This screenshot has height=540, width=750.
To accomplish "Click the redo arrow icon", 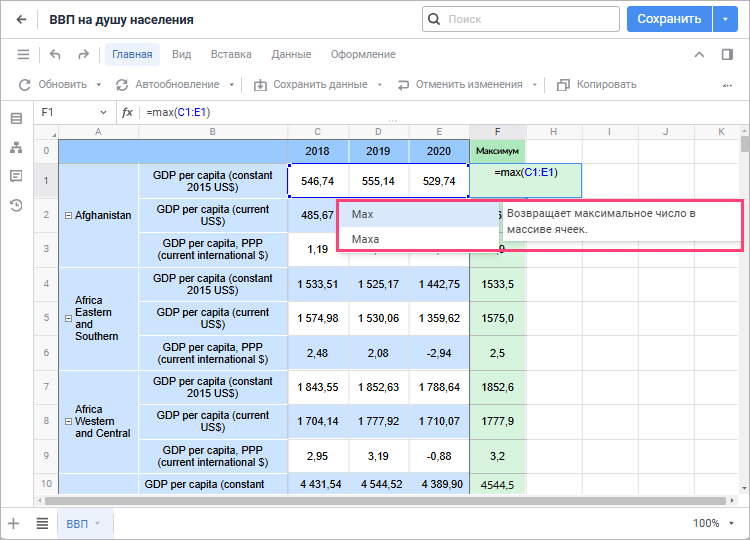I will tap(83, 54).
